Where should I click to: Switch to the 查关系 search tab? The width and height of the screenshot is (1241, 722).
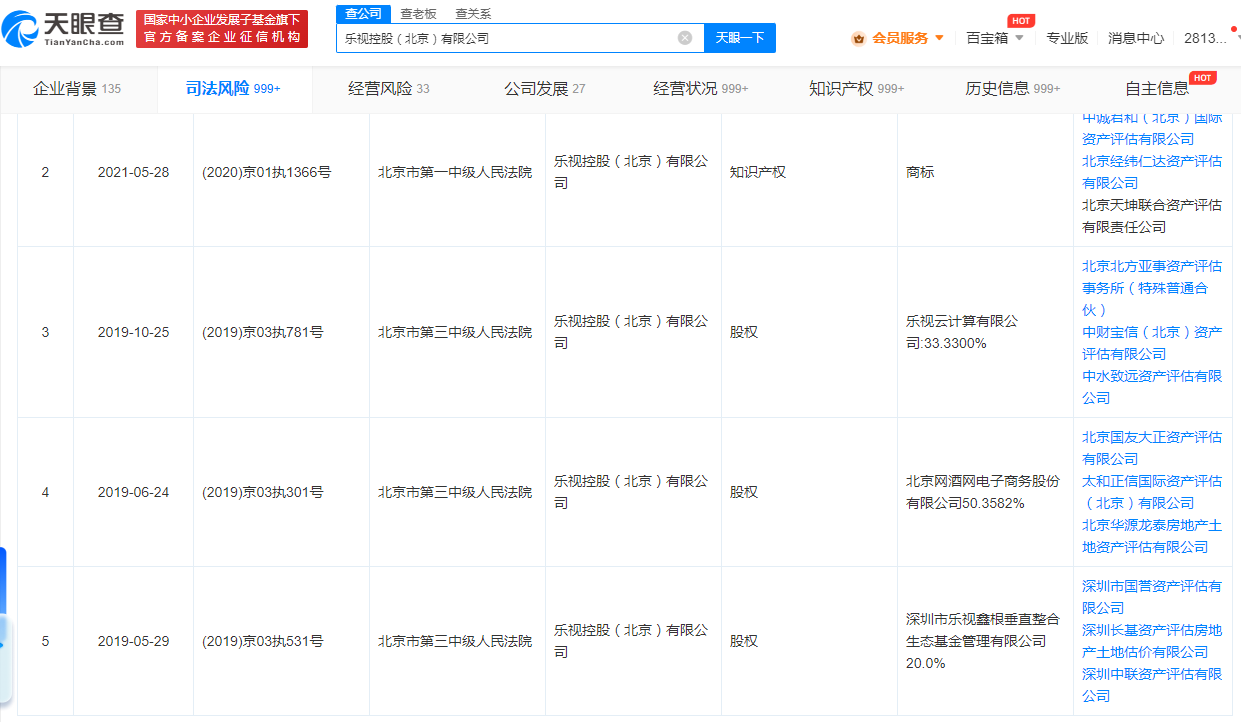pyautogui.click(x=473, y=14)
